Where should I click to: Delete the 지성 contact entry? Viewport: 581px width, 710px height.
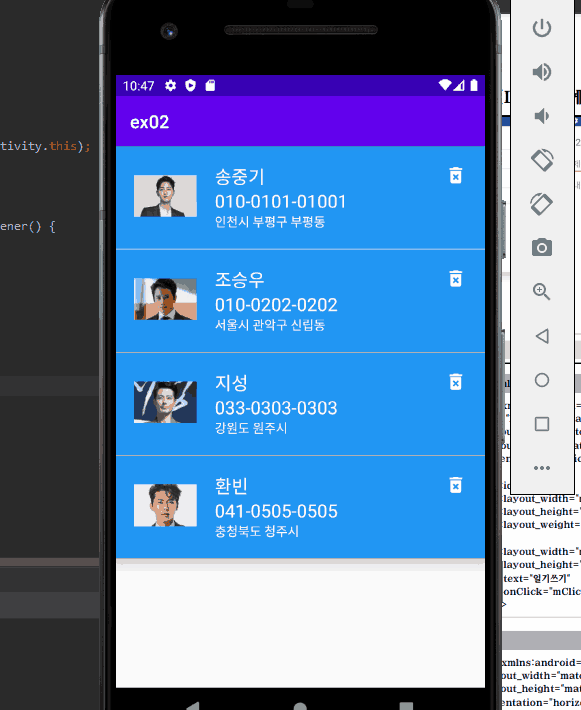pos(456,382)
